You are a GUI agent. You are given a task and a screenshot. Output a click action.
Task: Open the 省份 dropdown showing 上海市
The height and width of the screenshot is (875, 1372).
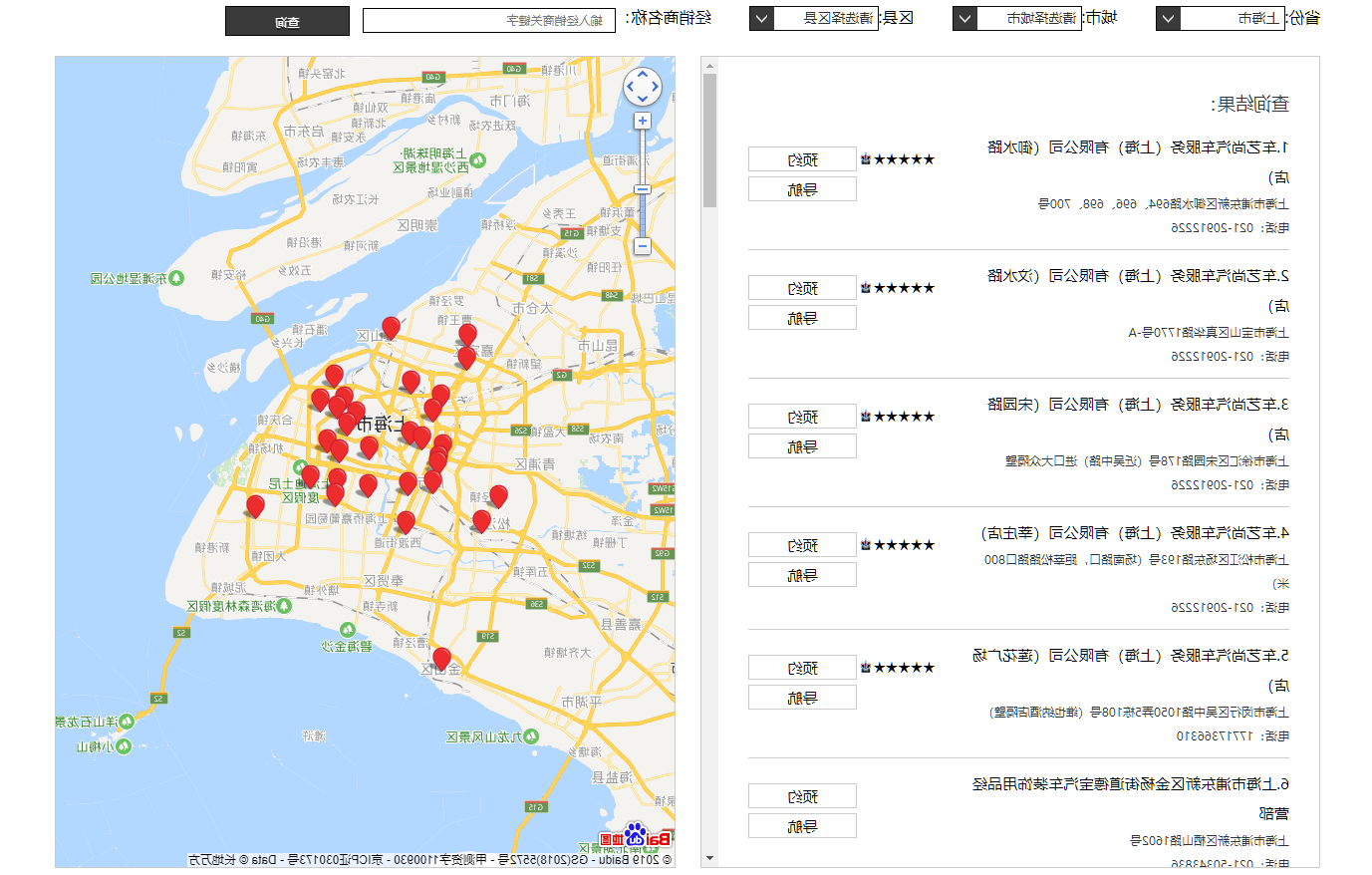pos(1222,18)
